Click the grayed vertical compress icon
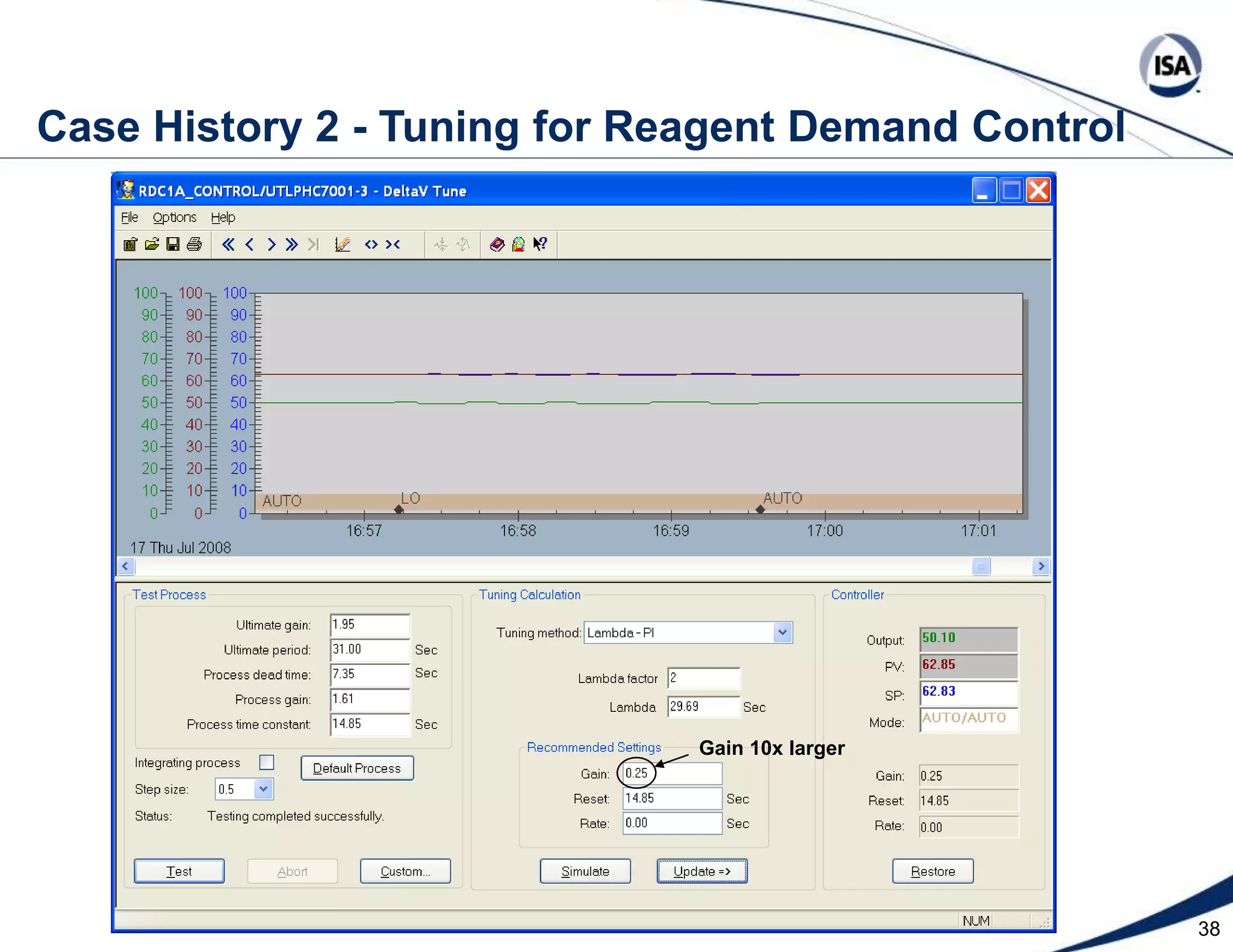This screenshot has height=952, width=1233. [441, 244]
